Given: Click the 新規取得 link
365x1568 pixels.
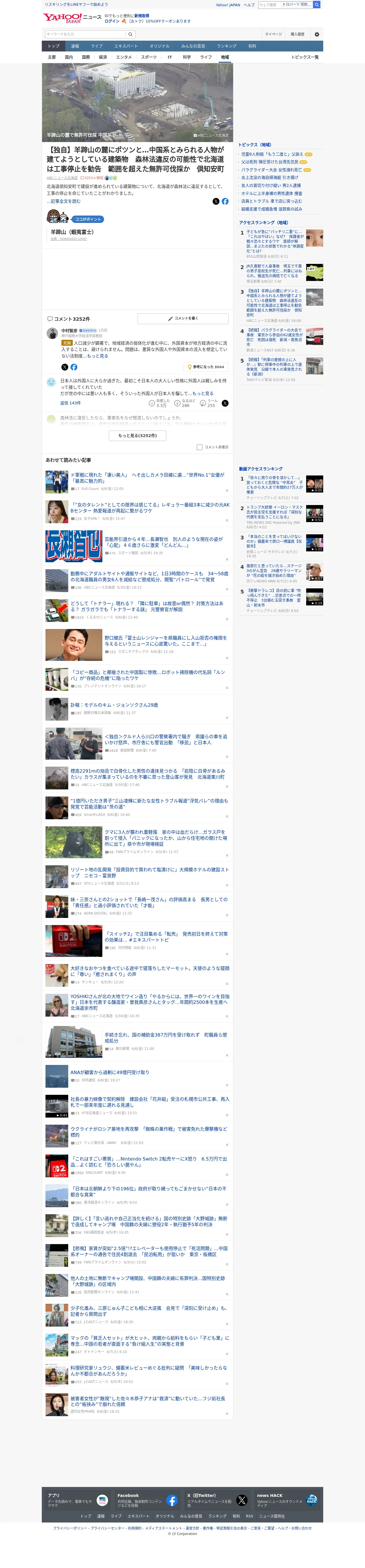Looking at the screenshot, I should tap(142, 16).
